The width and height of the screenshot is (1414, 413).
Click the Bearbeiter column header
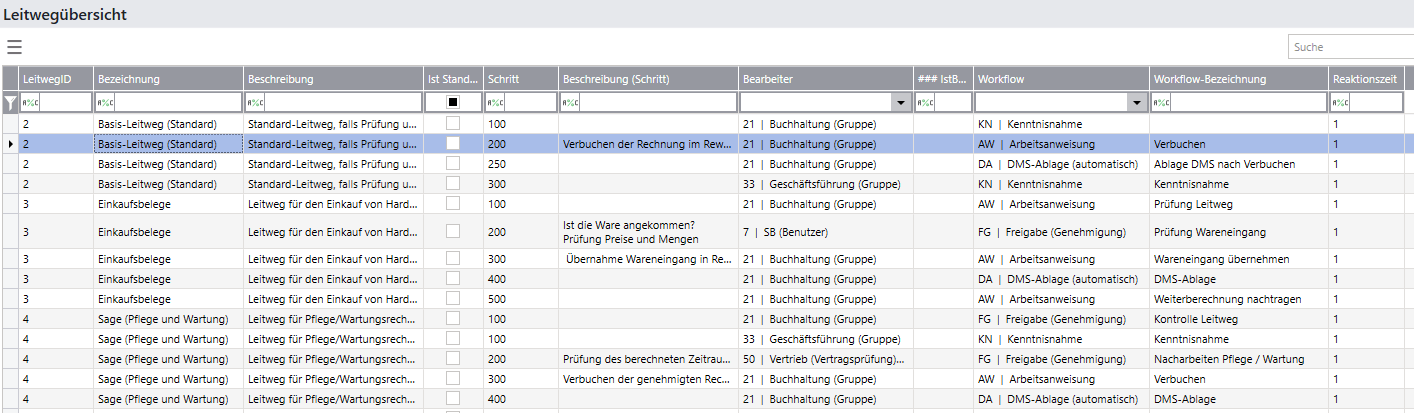tap(824, 78)
